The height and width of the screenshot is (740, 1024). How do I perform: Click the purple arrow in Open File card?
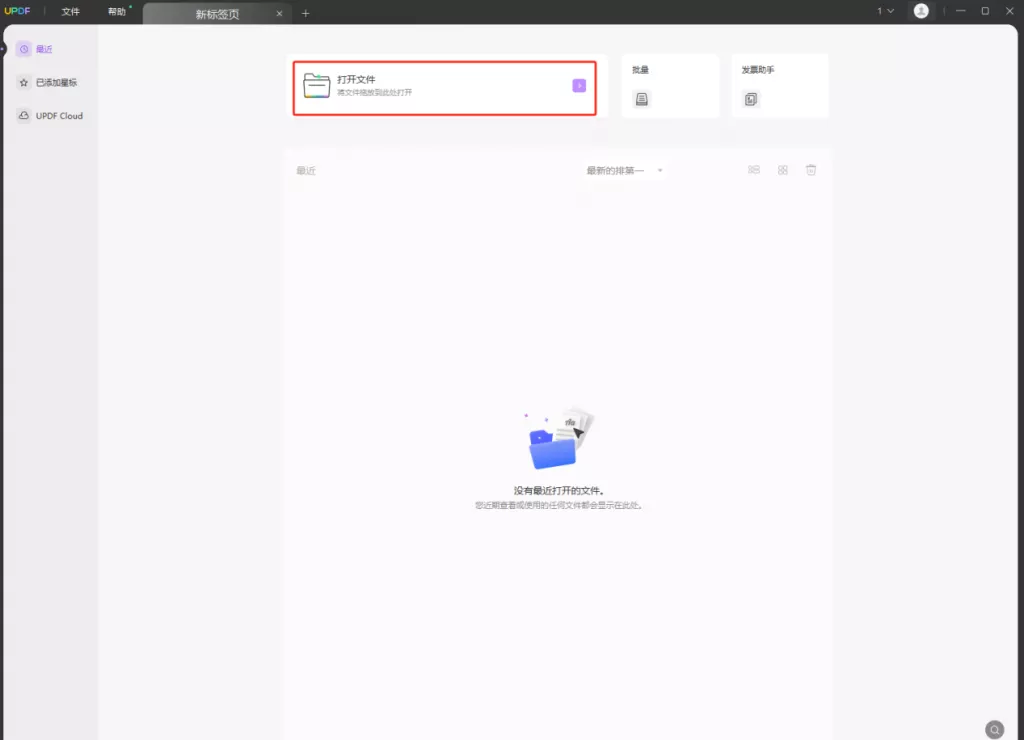pos(579,86)
